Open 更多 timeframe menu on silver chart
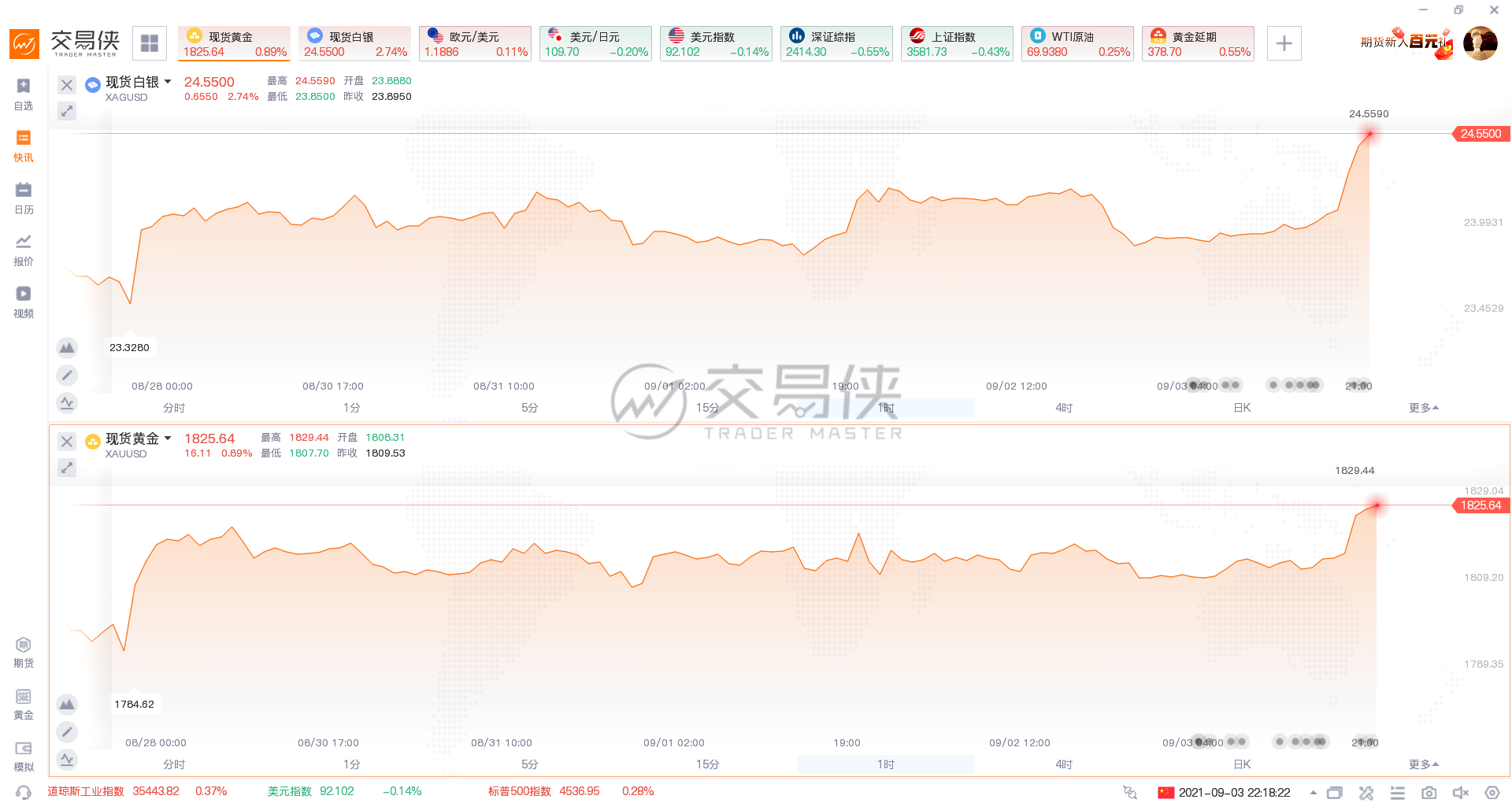The height and width of the screenshot is (803, 1512). point(1423,408)
